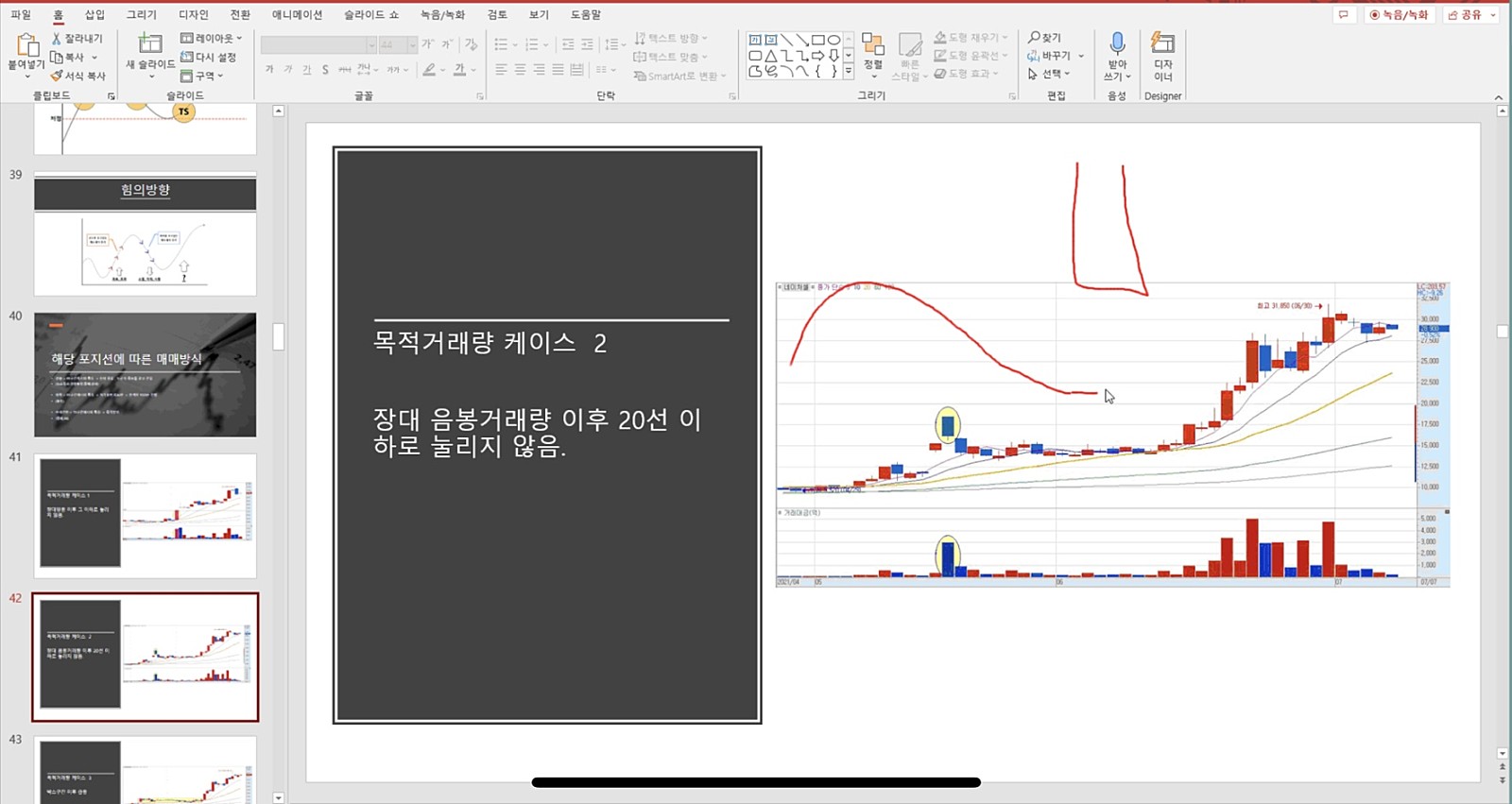The height and width of the screenshot is (804, 1512).
Task: Pick the down arrow shape in gallery
Action: pos(833,56)
